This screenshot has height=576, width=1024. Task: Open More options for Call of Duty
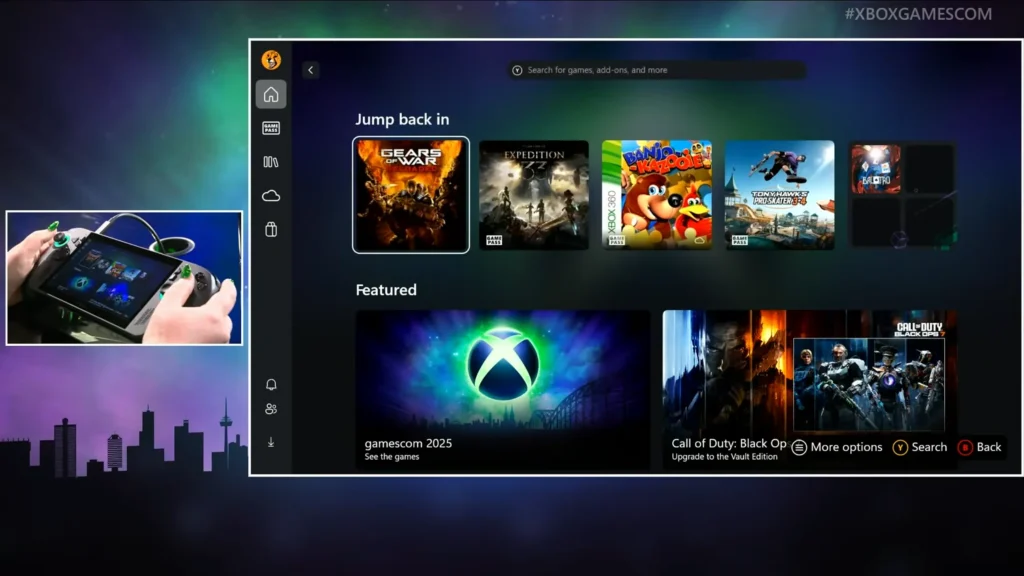tap(836, 447)
